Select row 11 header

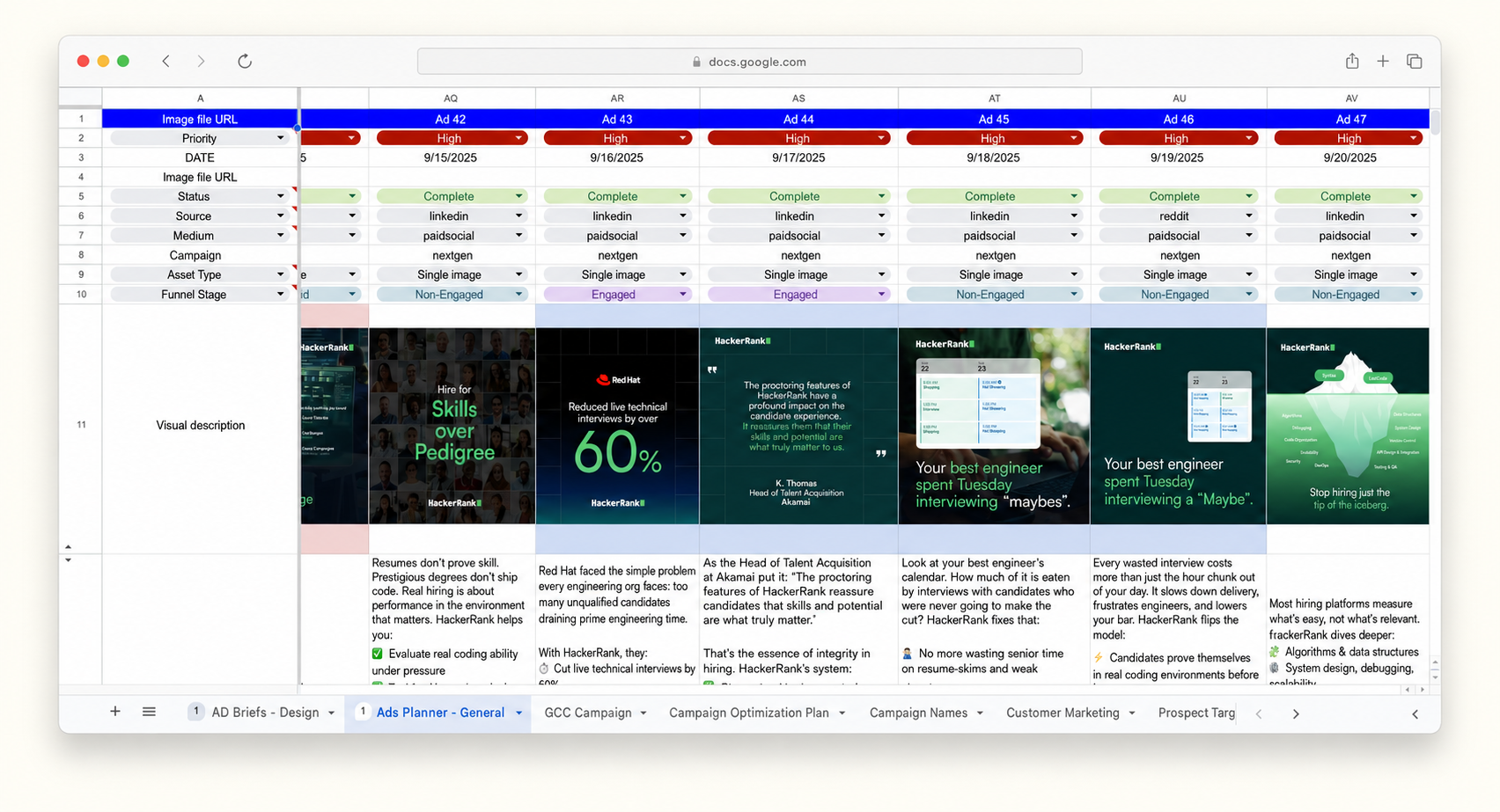point(81,425)
